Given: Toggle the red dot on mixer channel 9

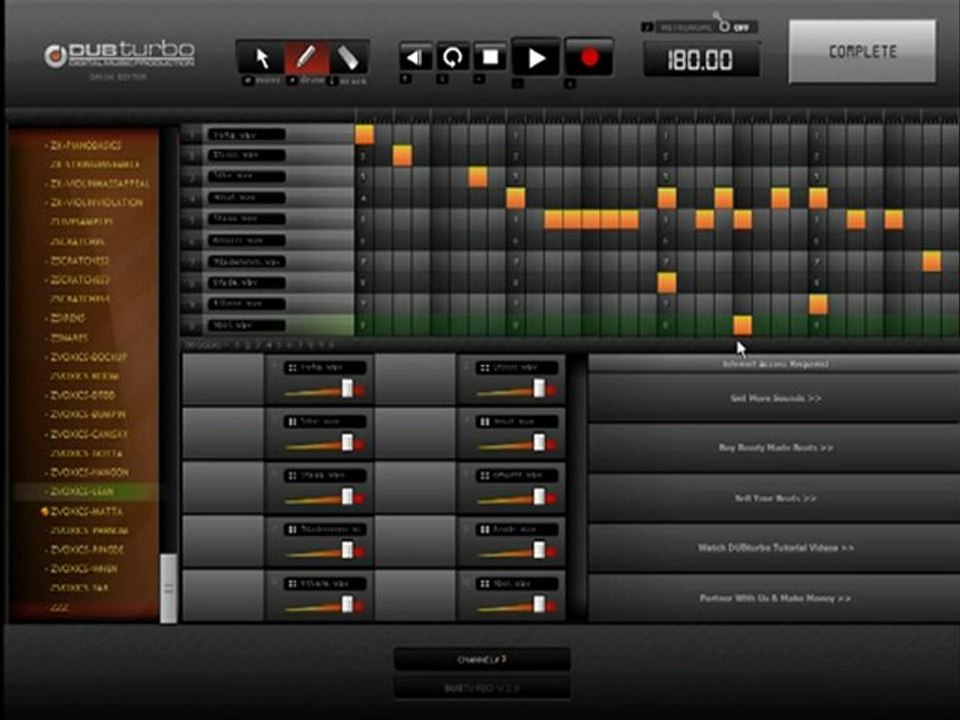Looking at the screenshot, I should 359,606.
